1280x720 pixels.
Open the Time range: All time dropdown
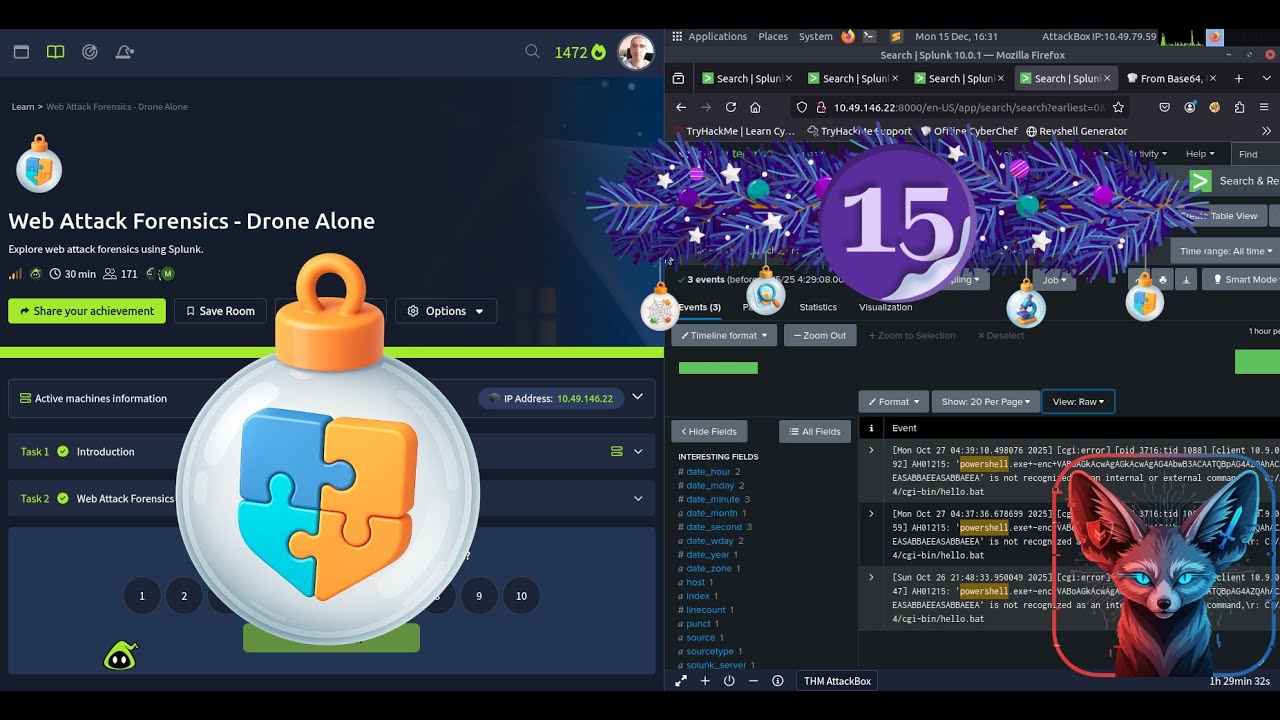pos(1225,251)
